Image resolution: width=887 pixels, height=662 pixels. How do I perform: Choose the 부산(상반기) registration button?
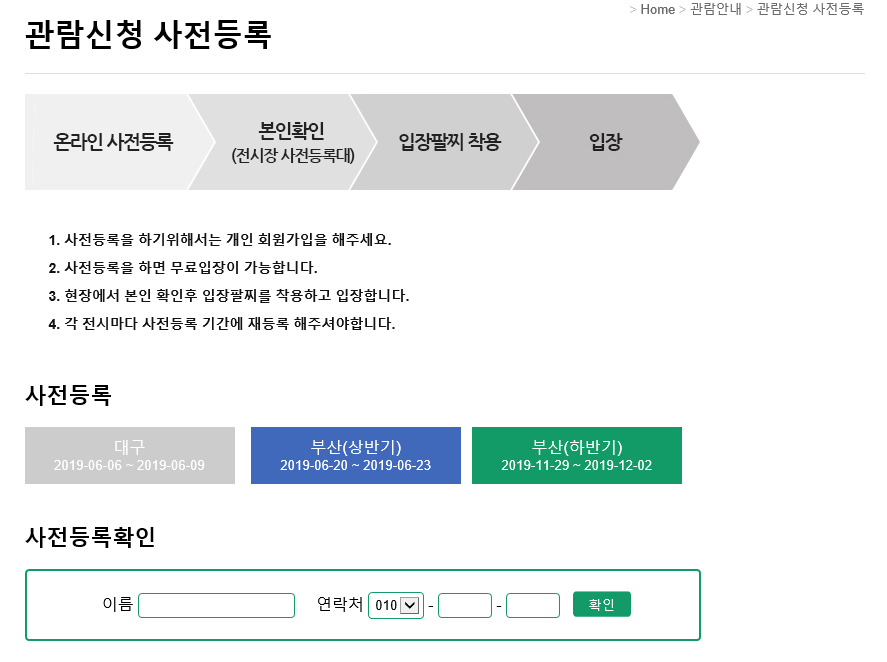pos(356,455)
